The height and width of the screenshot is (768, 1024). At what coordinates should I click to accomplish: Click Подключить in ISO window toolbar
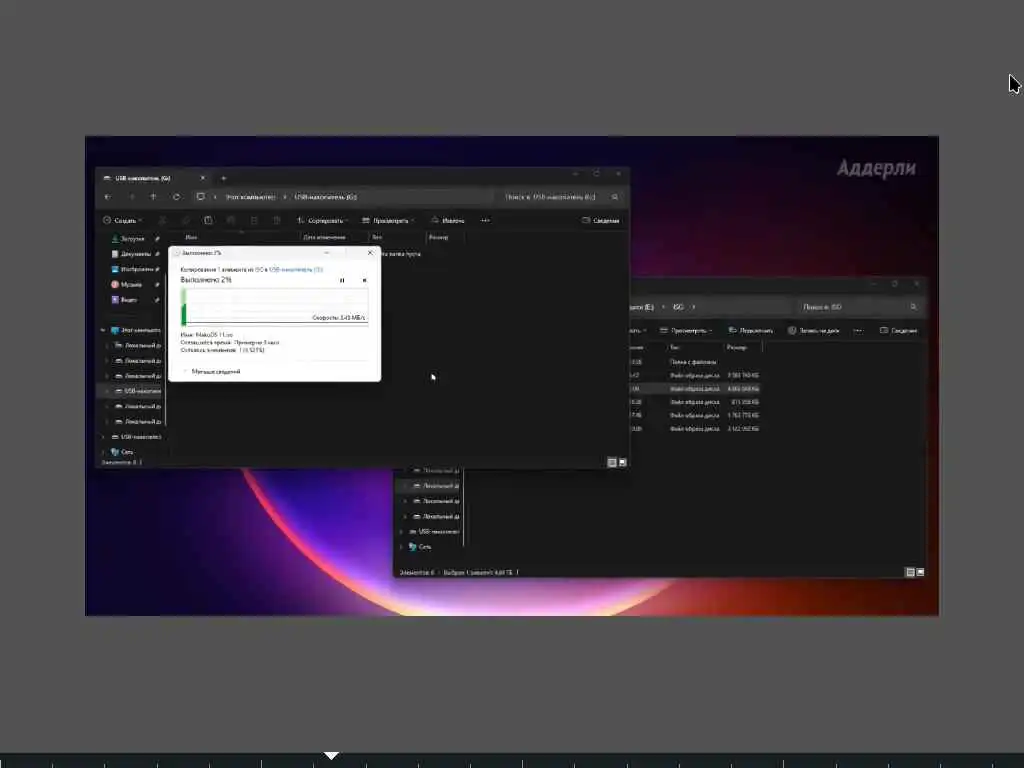click(750, 330)
